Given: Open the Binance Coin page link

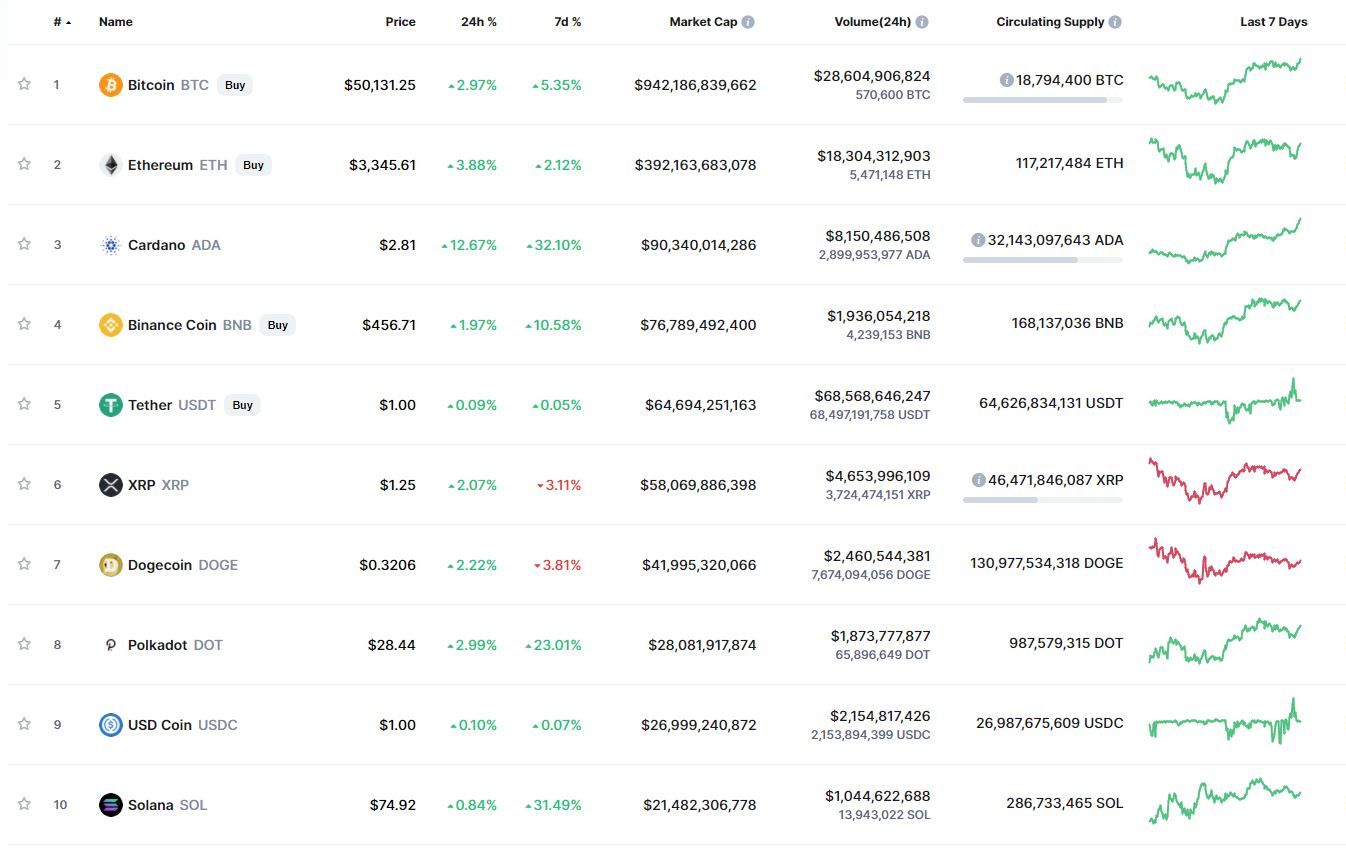Looking at the screenshot, I should pyautogui.click(x=172, y=325).
